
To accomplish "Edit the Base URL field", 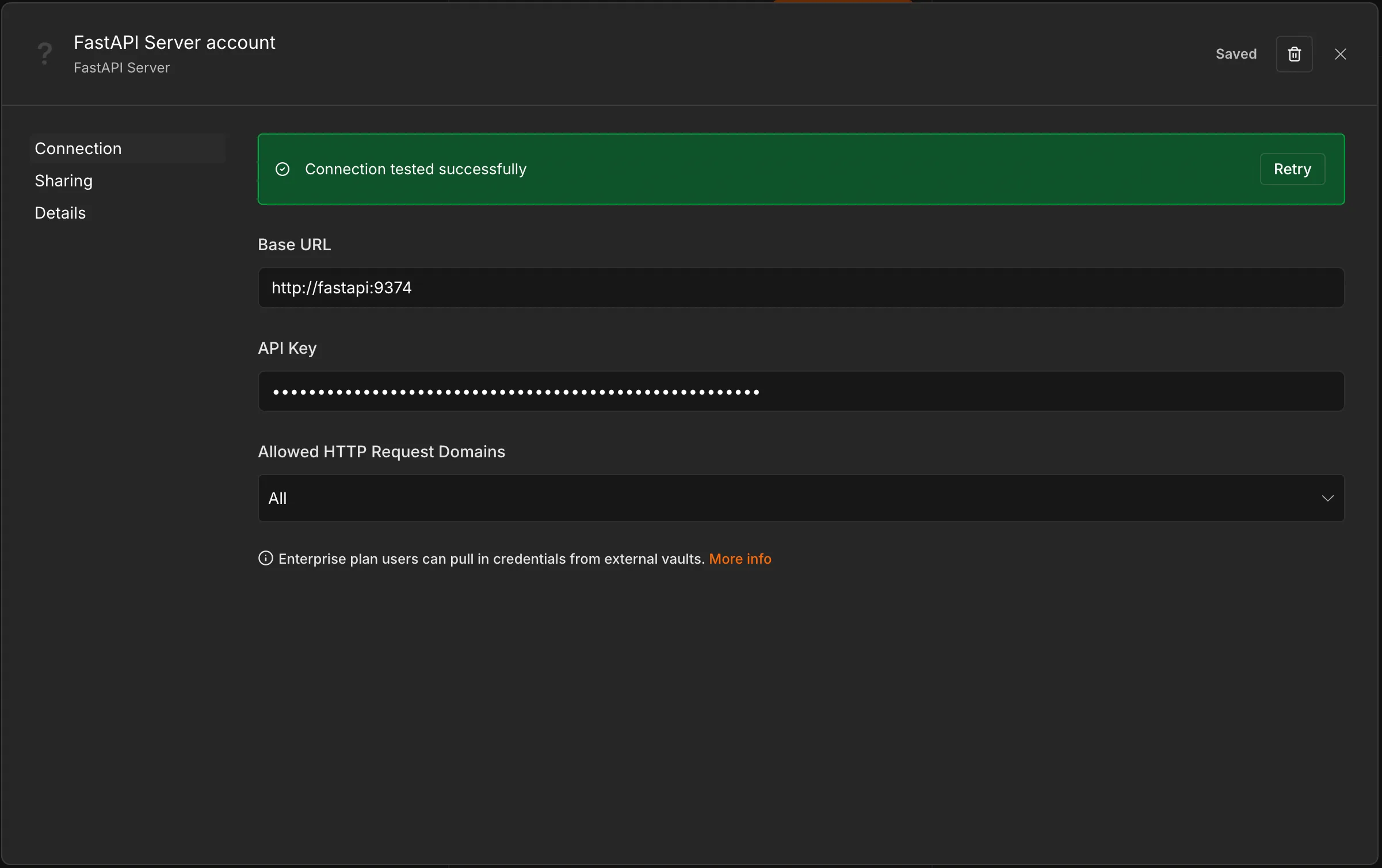I will coord(801,288).
